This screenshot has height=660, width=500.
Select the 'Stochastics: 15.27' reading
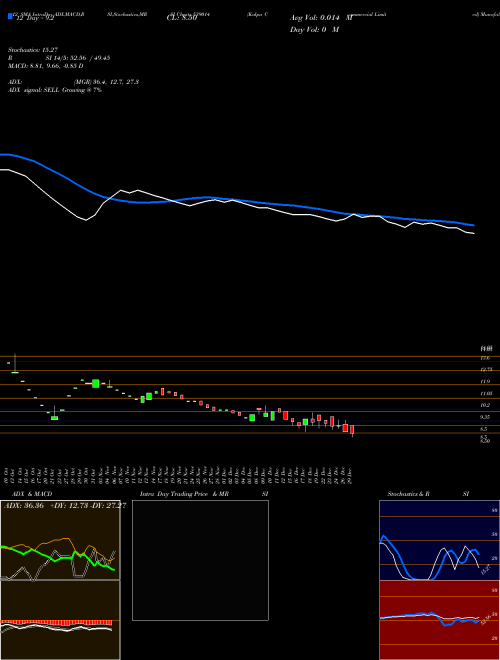tap(32, 50)
